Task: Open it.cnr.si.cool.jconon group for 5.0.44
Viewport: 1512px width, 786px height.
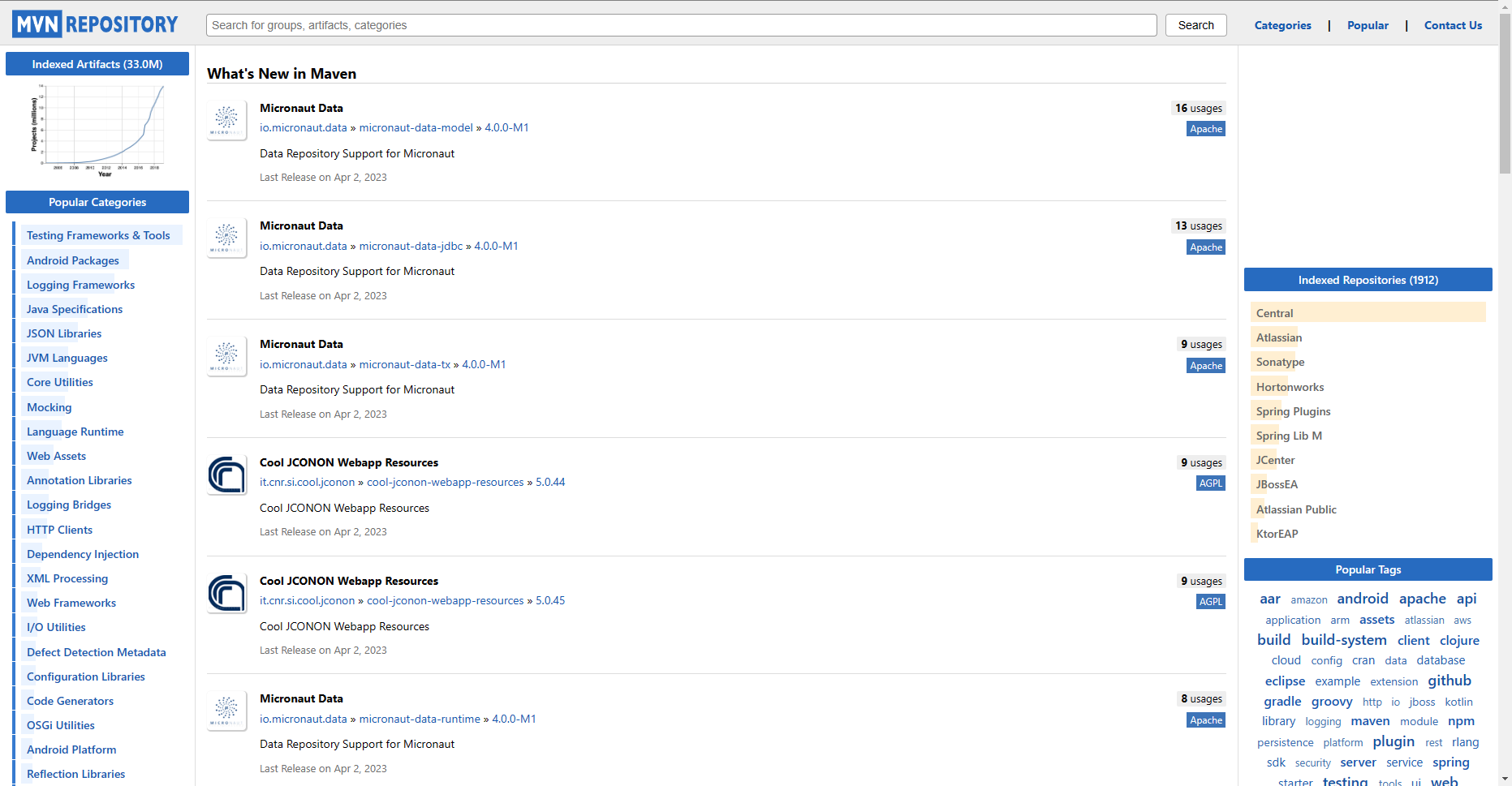Action: [307, 482]
